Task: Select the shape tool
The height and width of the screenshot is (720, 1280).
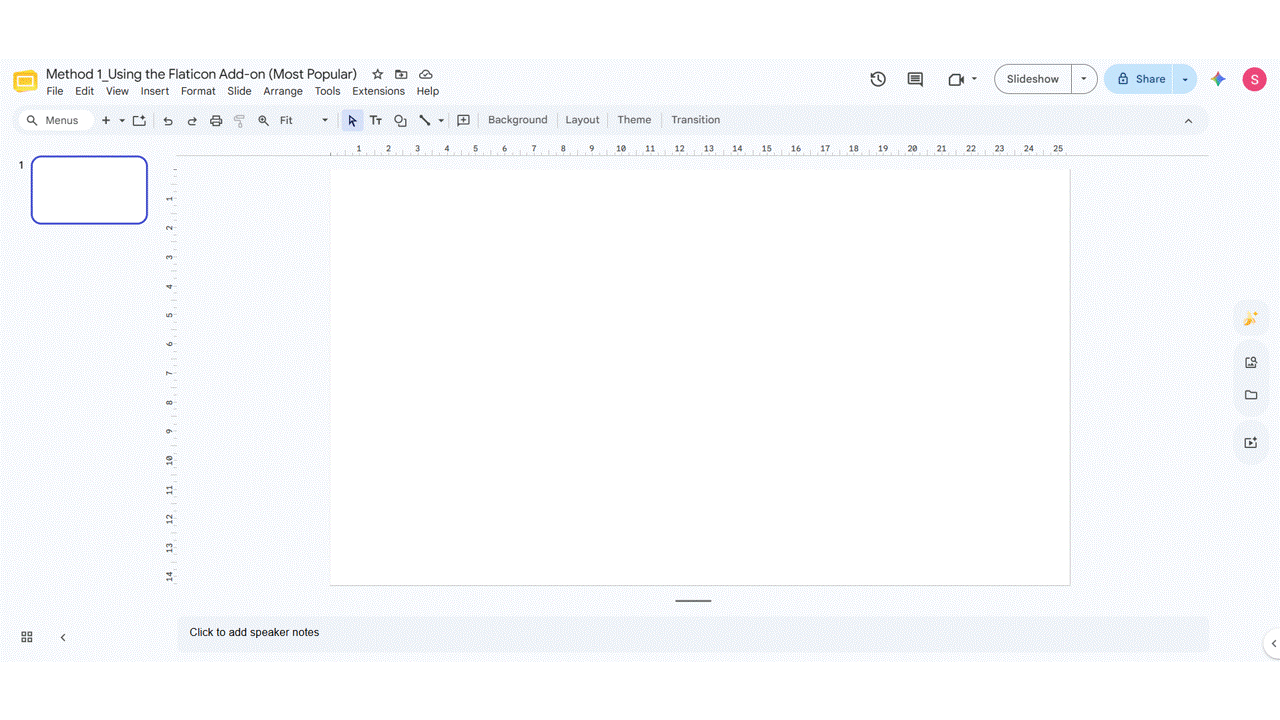Action: pyautogui.click(x=400, y=120)
